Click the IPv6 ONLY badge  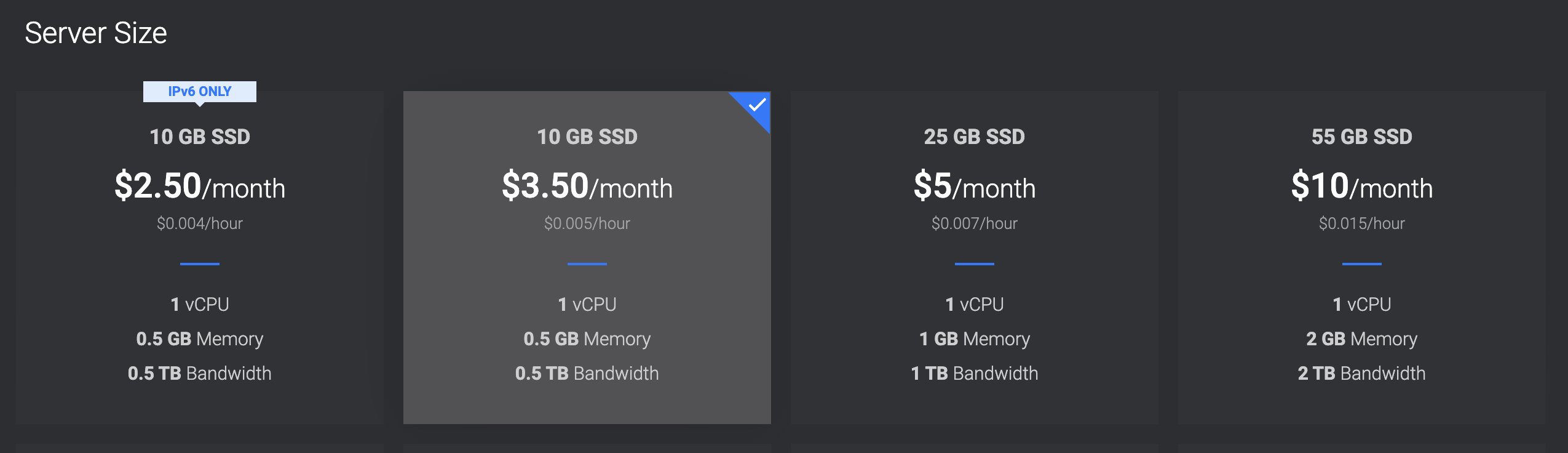tap(200, 92)
